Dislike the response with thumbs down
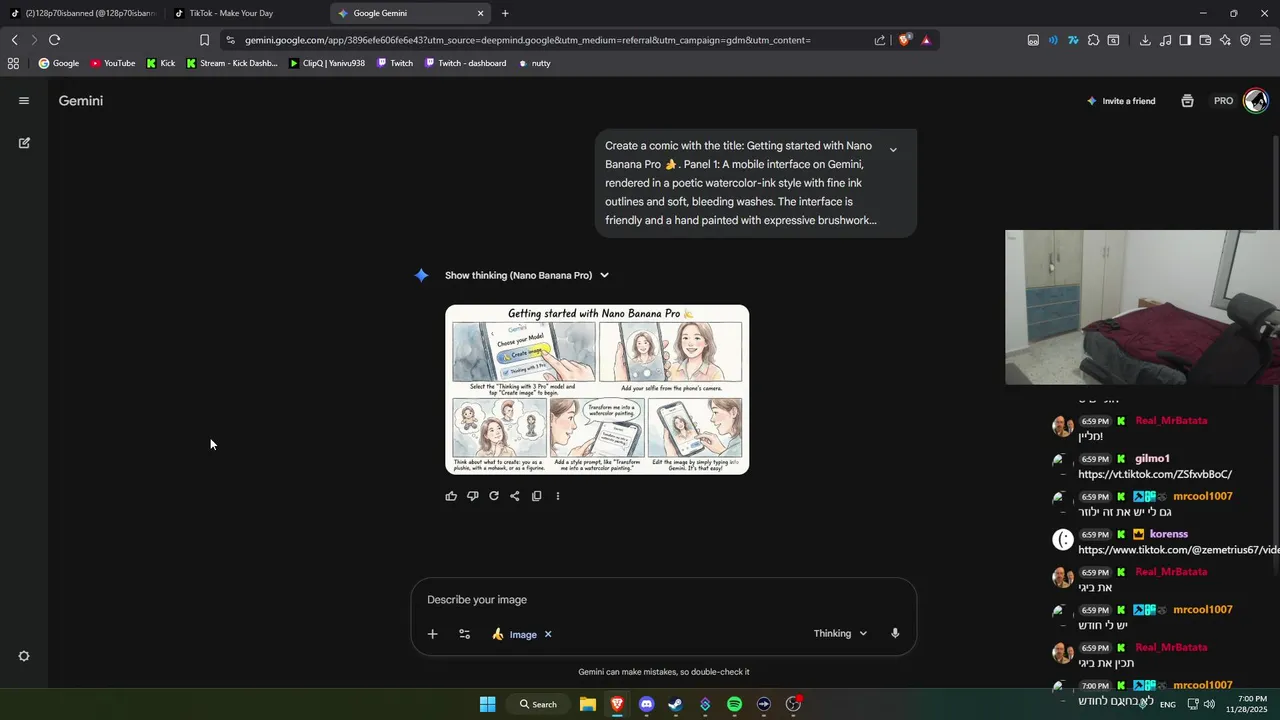The image size is (1280, 720). point(472,496)
